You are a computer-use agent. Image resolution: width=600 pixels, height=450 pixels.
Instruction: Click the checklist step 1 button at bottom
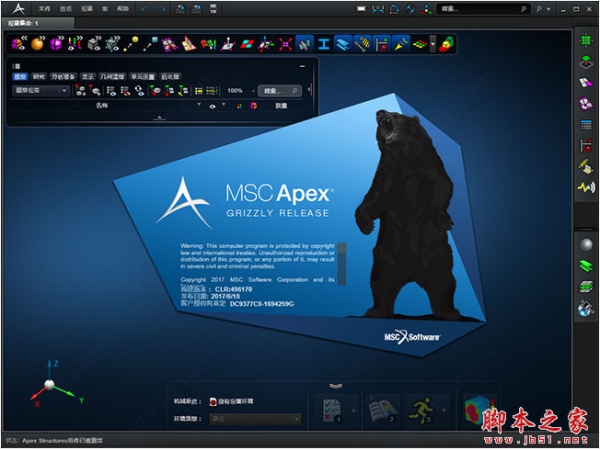pyautogui.click(x=331, y=409)
